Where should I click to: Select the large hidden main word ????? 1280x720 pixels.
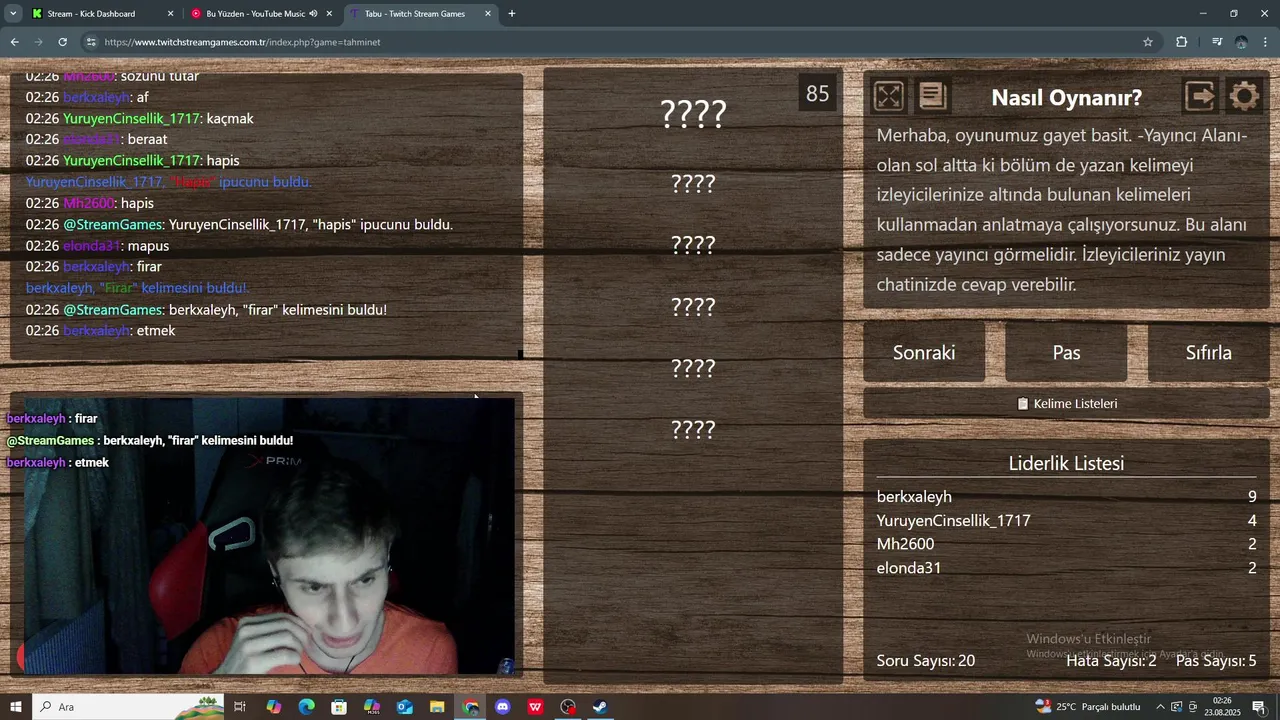(693, 114)
